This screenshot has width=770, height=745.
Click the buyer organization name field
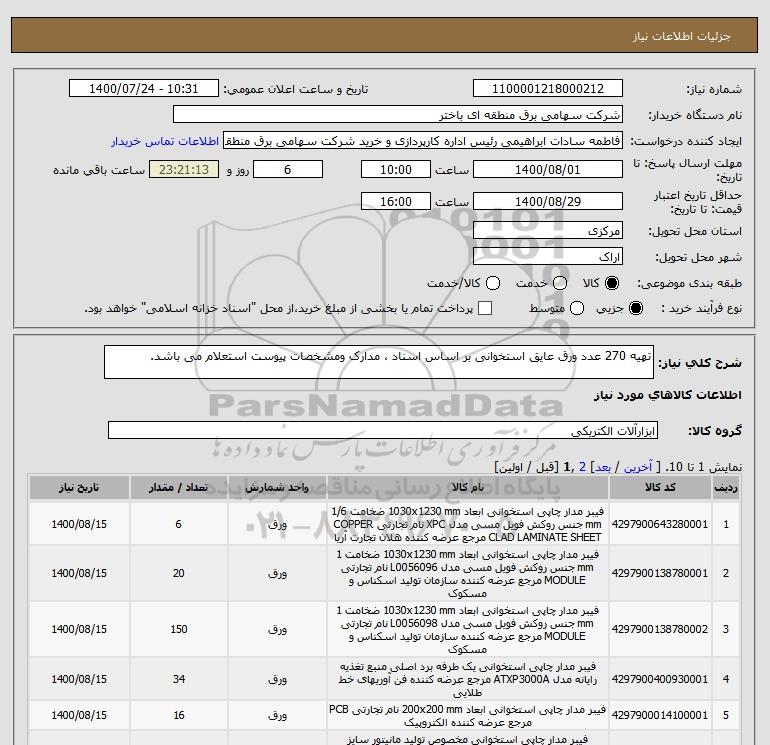398,115
